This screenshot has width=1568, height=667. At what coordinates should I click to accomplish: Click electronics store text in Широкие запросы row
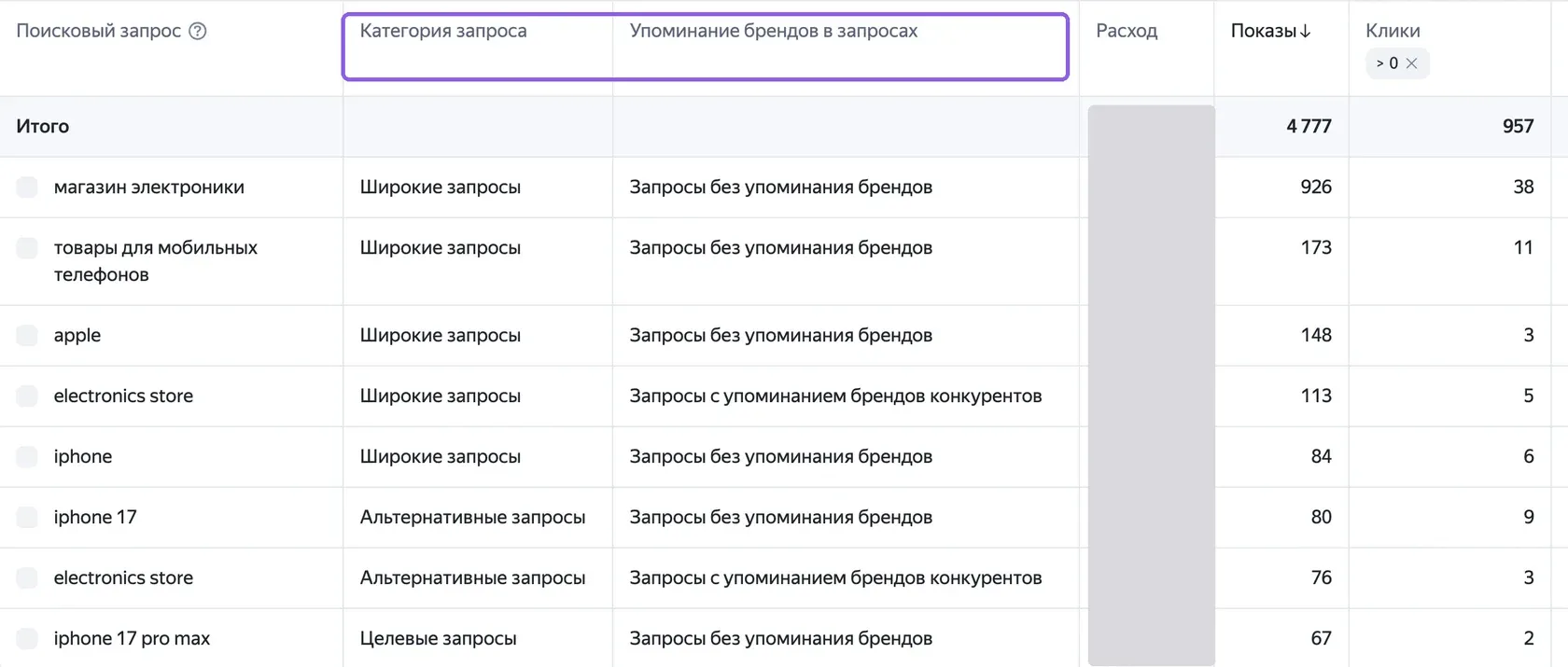point(123,396)
